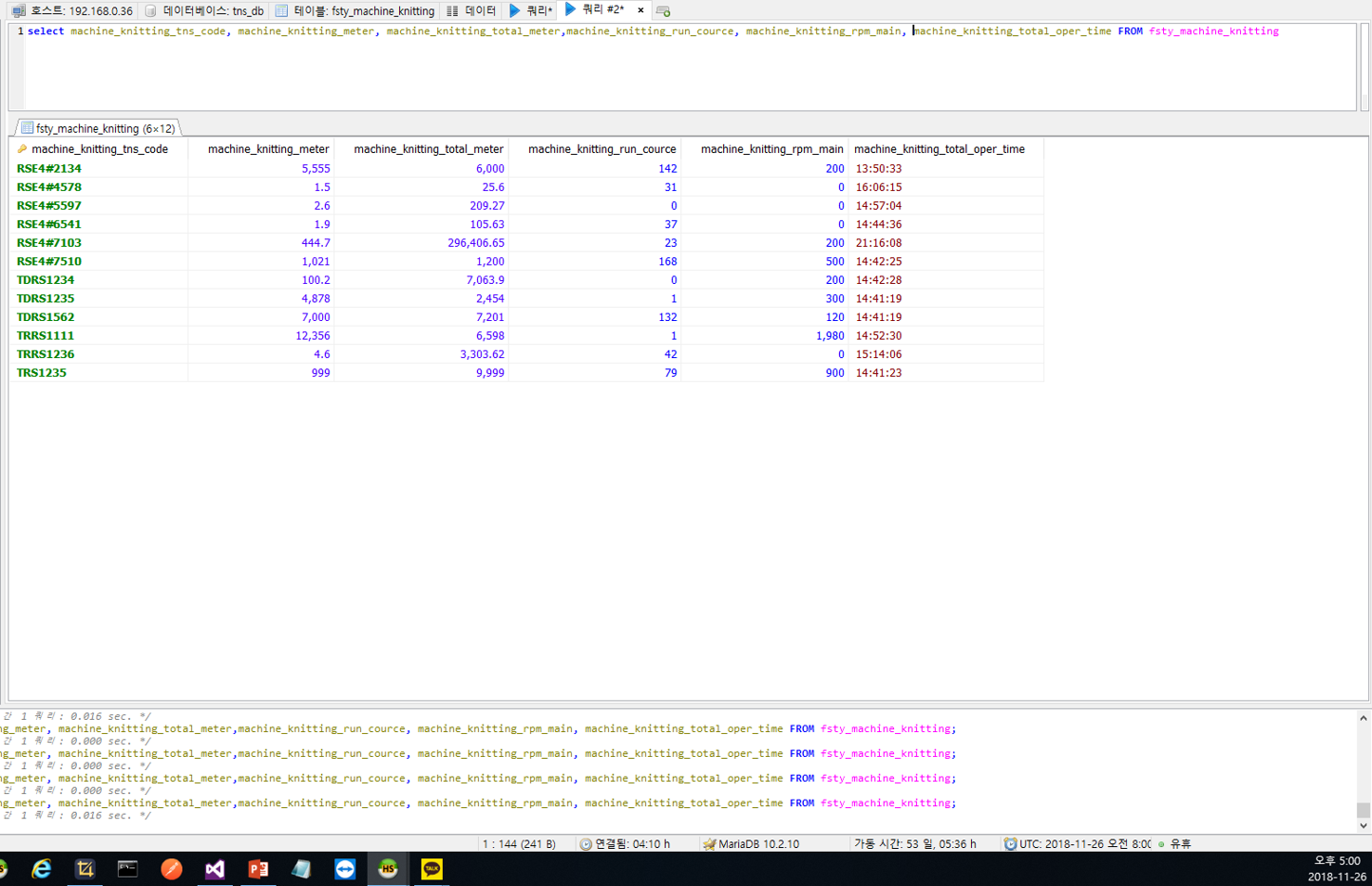
Task: Switch to the 데이터 (Data) tab
Action: coord(471,10)
